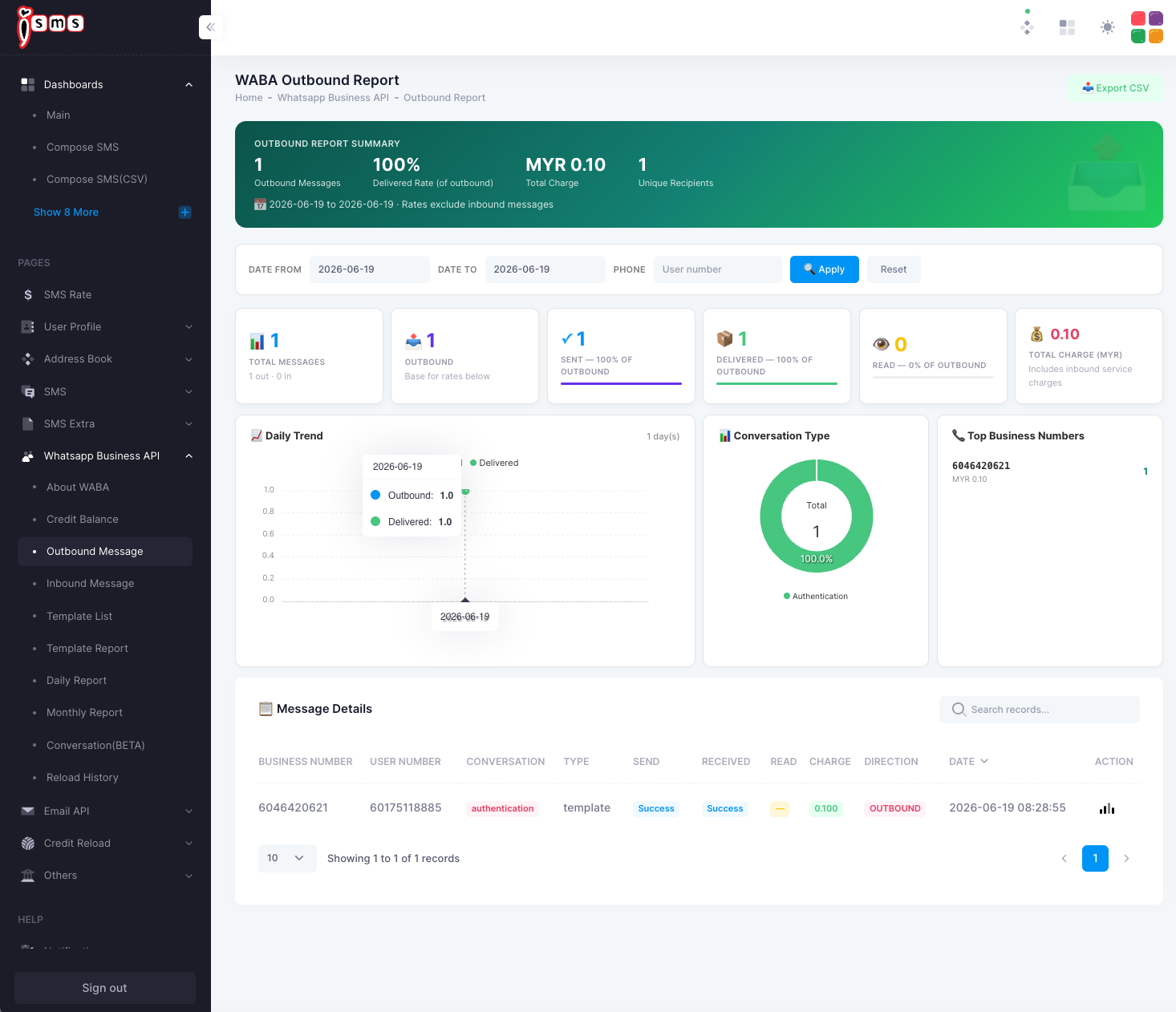1176x1012 pixels.
Task: Expand the SMS Extra menu
Action: tap(189, 424)
